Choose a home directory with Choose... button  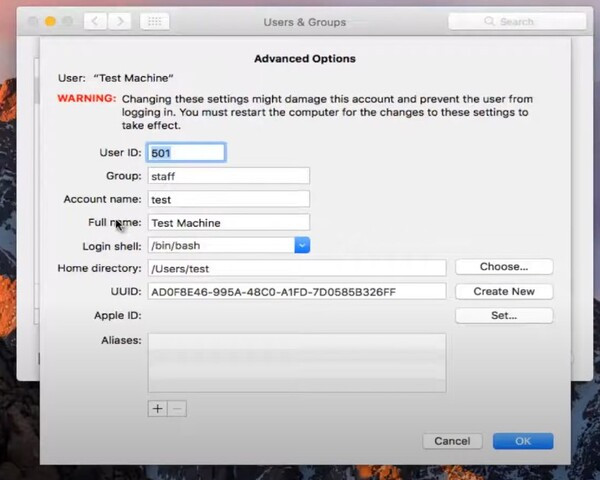click(504, 267)
